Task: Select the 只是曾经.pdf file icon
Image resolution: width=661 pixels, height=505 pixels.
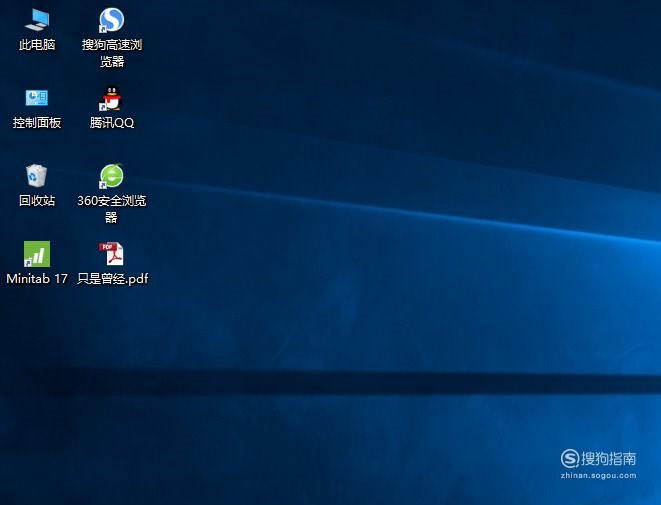Action: [x=111, y=254]
